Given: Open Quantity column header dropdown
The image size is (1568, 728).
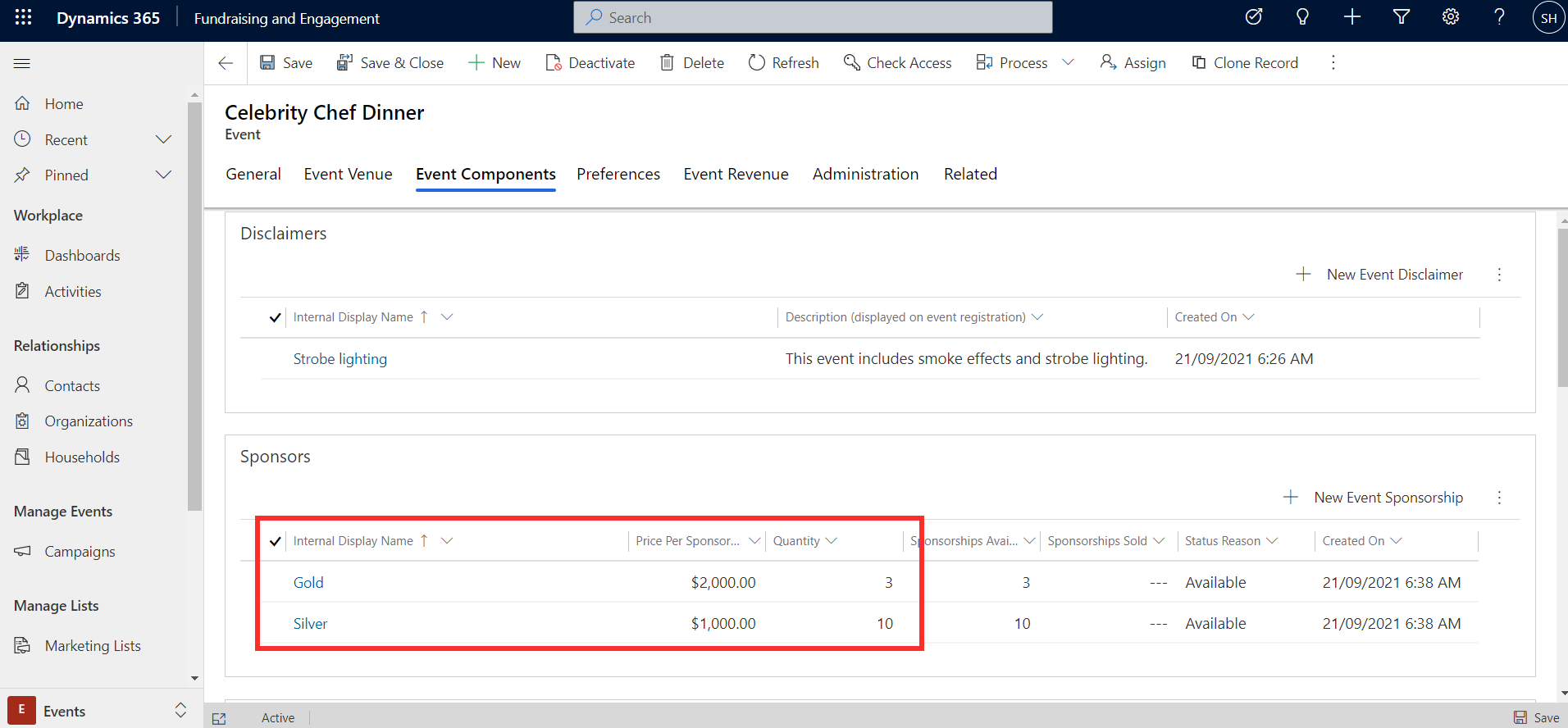Looking at the screenshot, I should (x=832, y=541).
